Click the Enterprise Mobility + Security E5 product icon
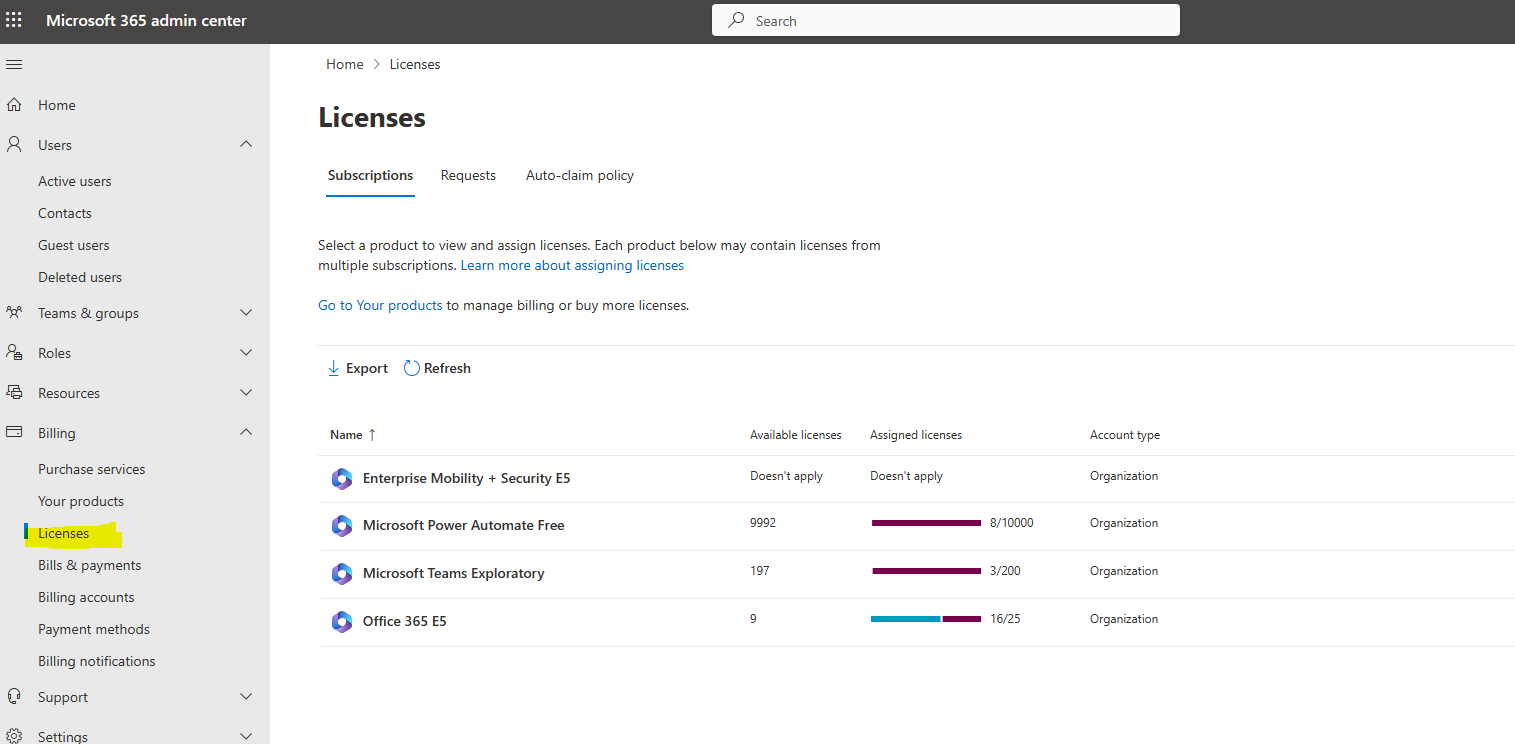 pos(342,478)
